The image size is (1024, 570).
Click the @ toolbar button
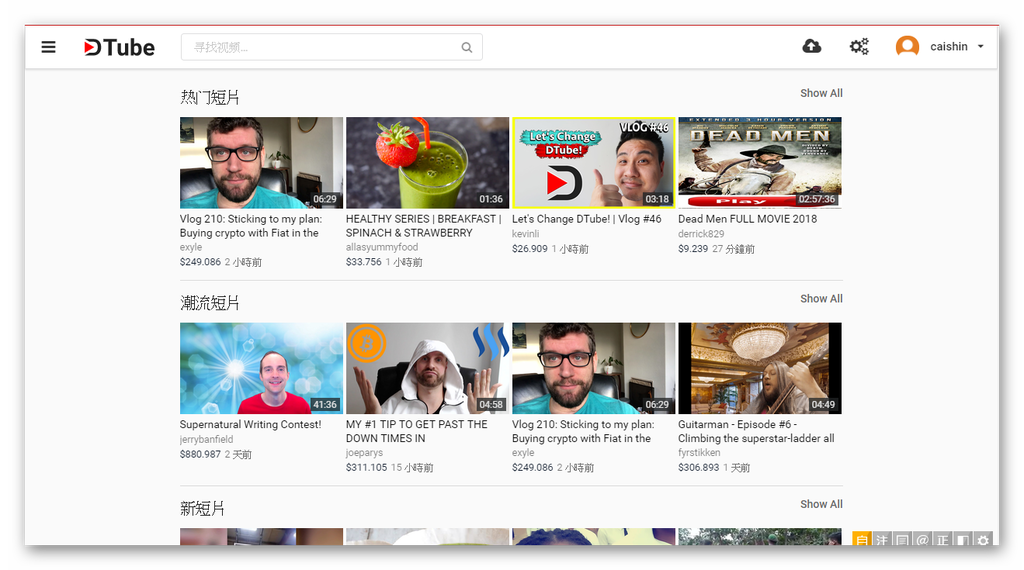click(x=922, y=539)
